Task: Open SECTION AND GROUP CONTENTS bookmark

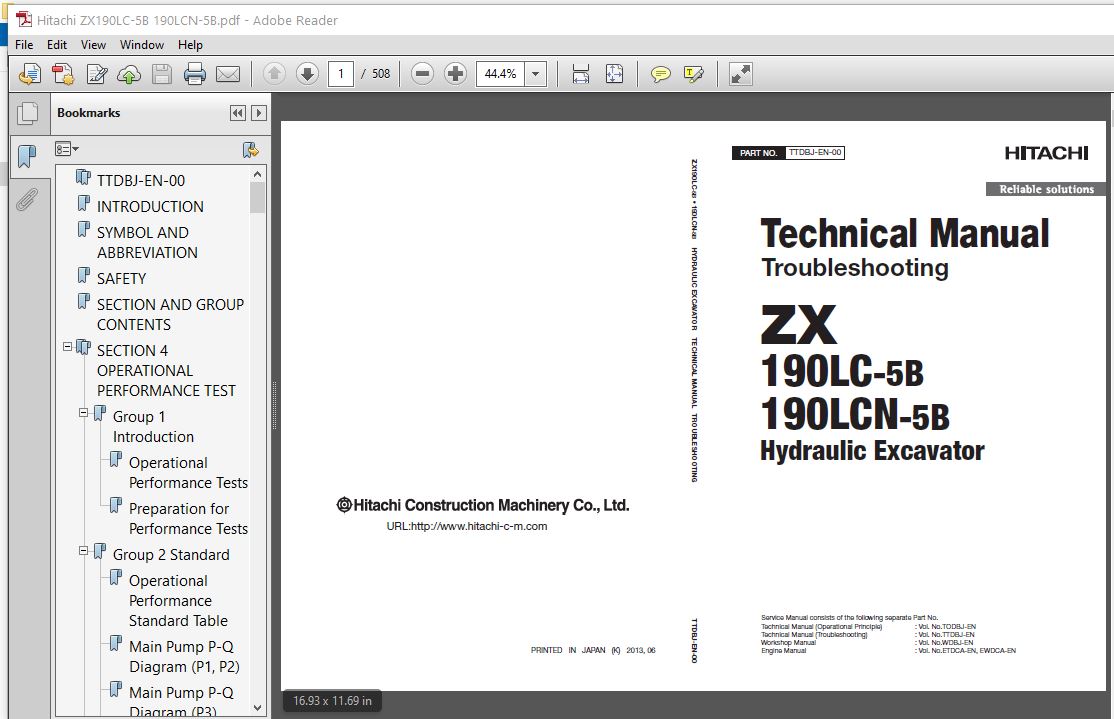Action: (171, 314)
